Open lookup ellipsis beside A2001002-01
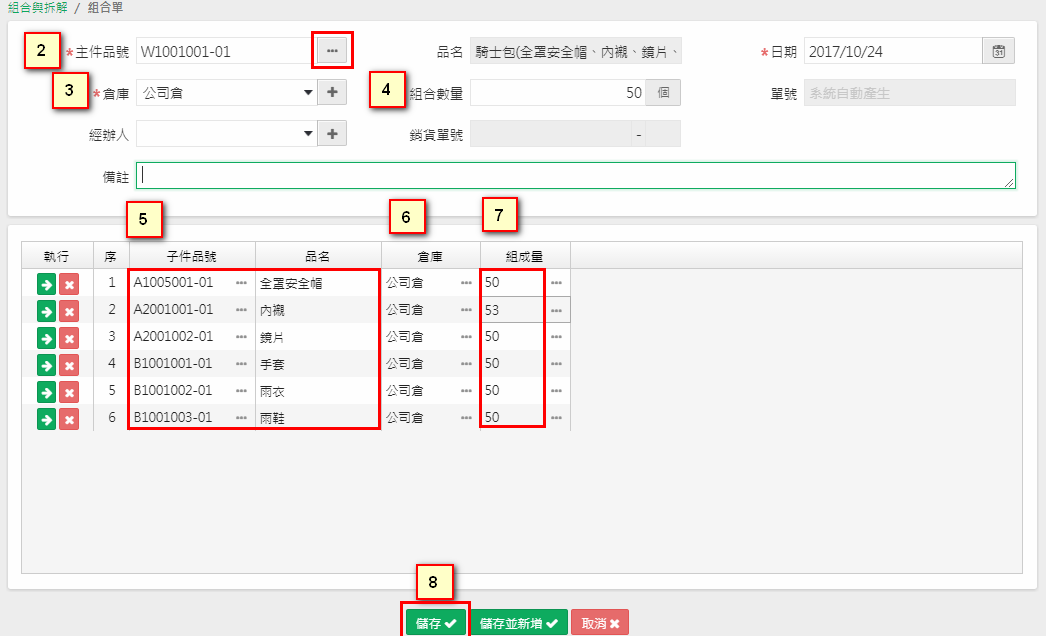The image size is (1046, 636). click(x=241, y=337)
